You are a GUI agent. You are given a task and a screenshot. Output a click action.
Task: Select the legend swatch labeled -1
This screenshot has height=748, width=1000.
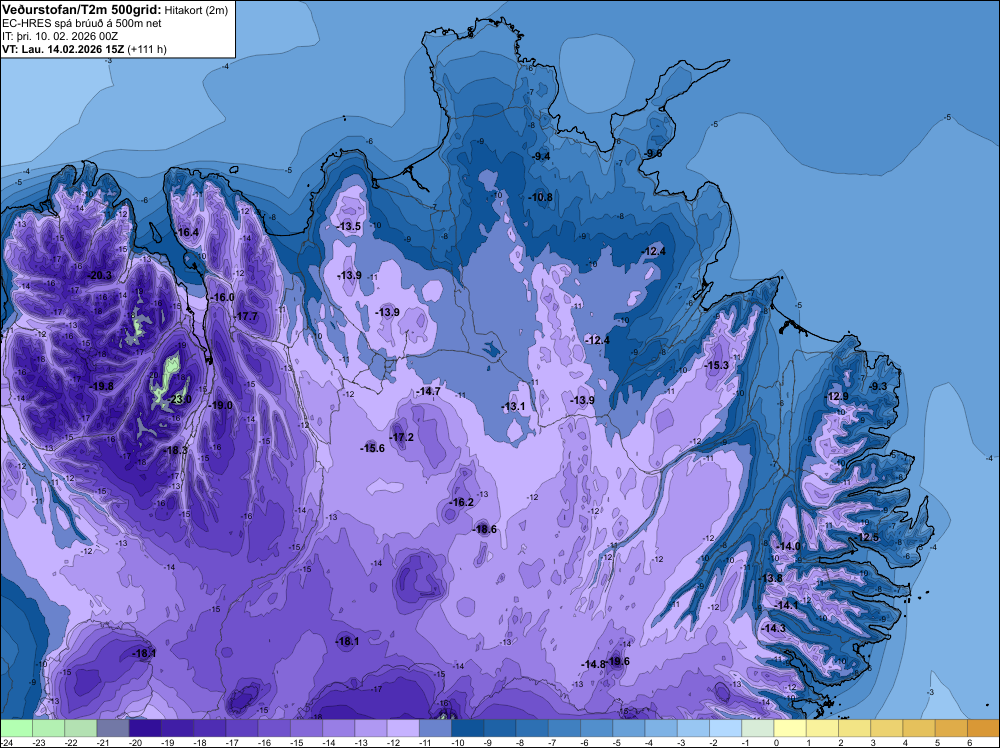click(758, 728)
